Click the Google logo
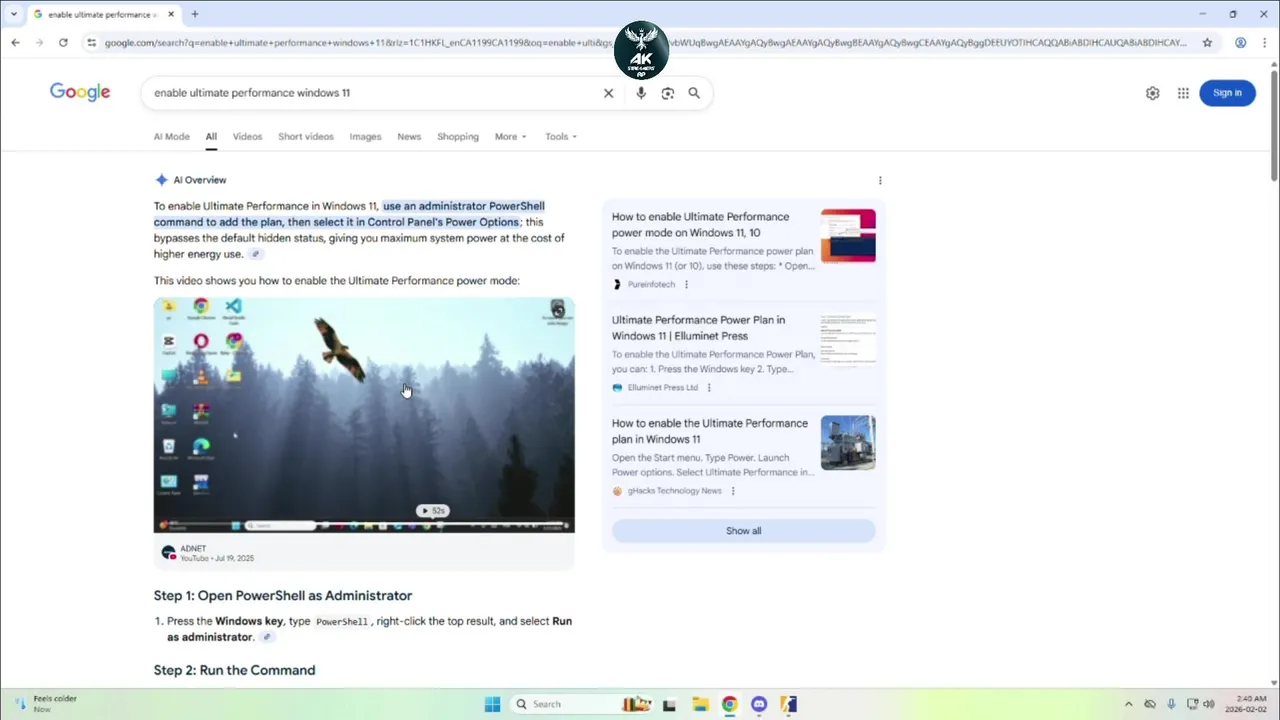 coord(80,93)
